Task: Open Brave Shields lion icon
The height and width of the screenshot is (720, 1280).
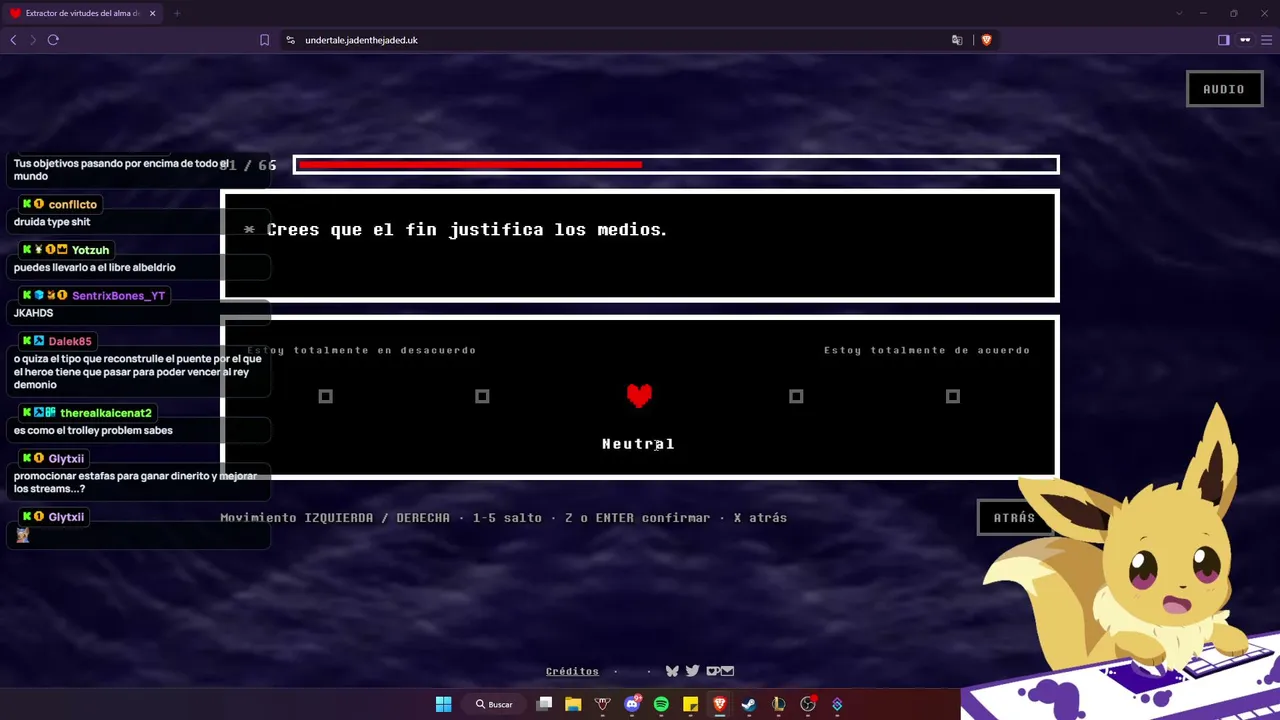Action: pyautogui.click(x=986, y=40)
